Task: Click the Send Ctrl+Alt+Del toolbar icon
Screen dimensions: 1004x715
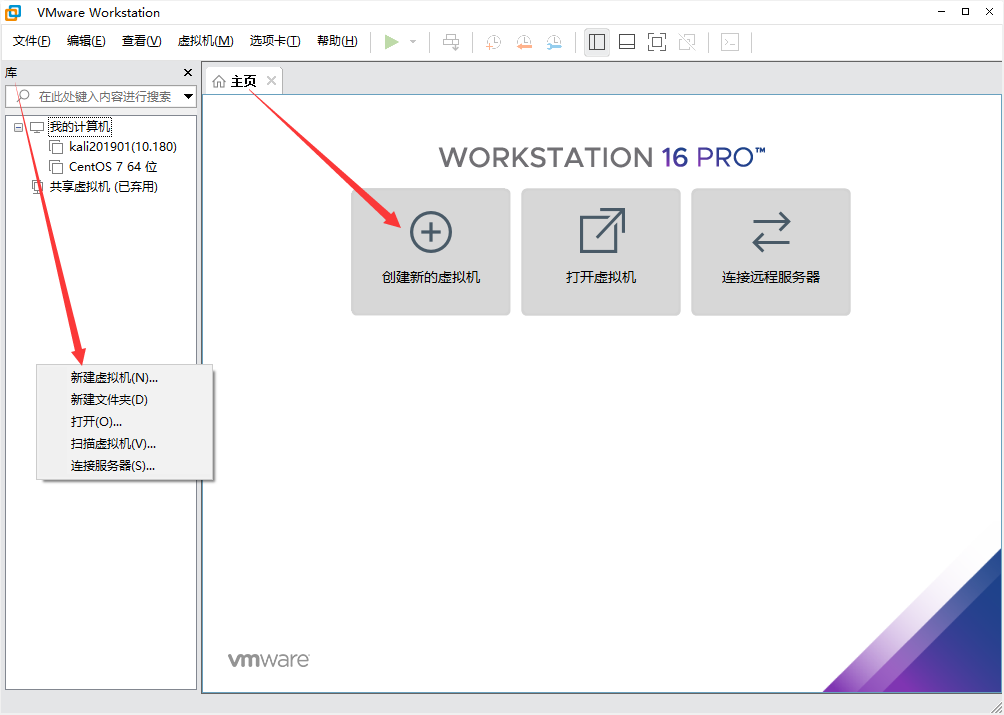Action: pos(451,42)
